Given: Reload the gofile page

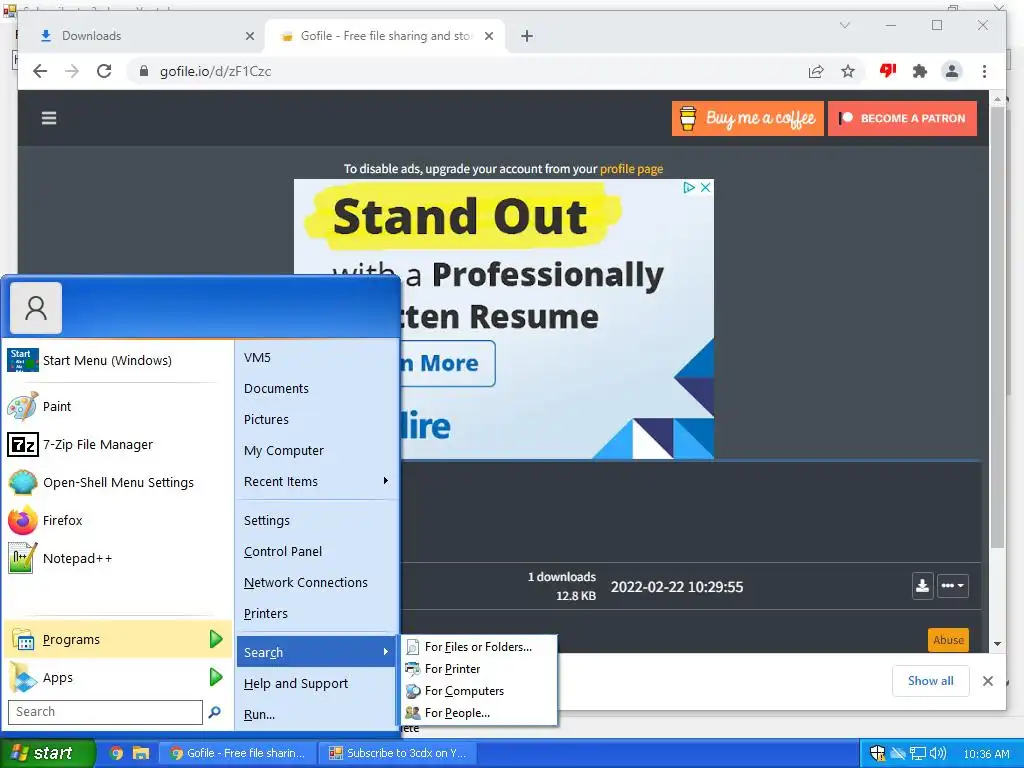Looking at the screenshot, I should (104, 71).
